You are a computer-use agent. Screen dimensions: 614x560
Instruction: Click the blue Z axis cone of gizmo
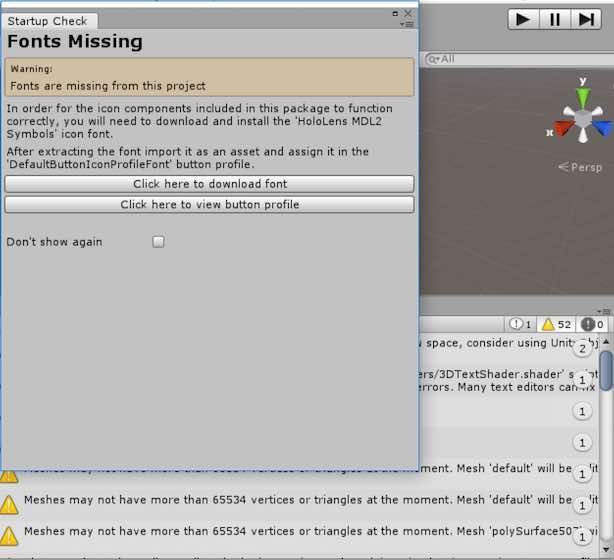[603, 128]
